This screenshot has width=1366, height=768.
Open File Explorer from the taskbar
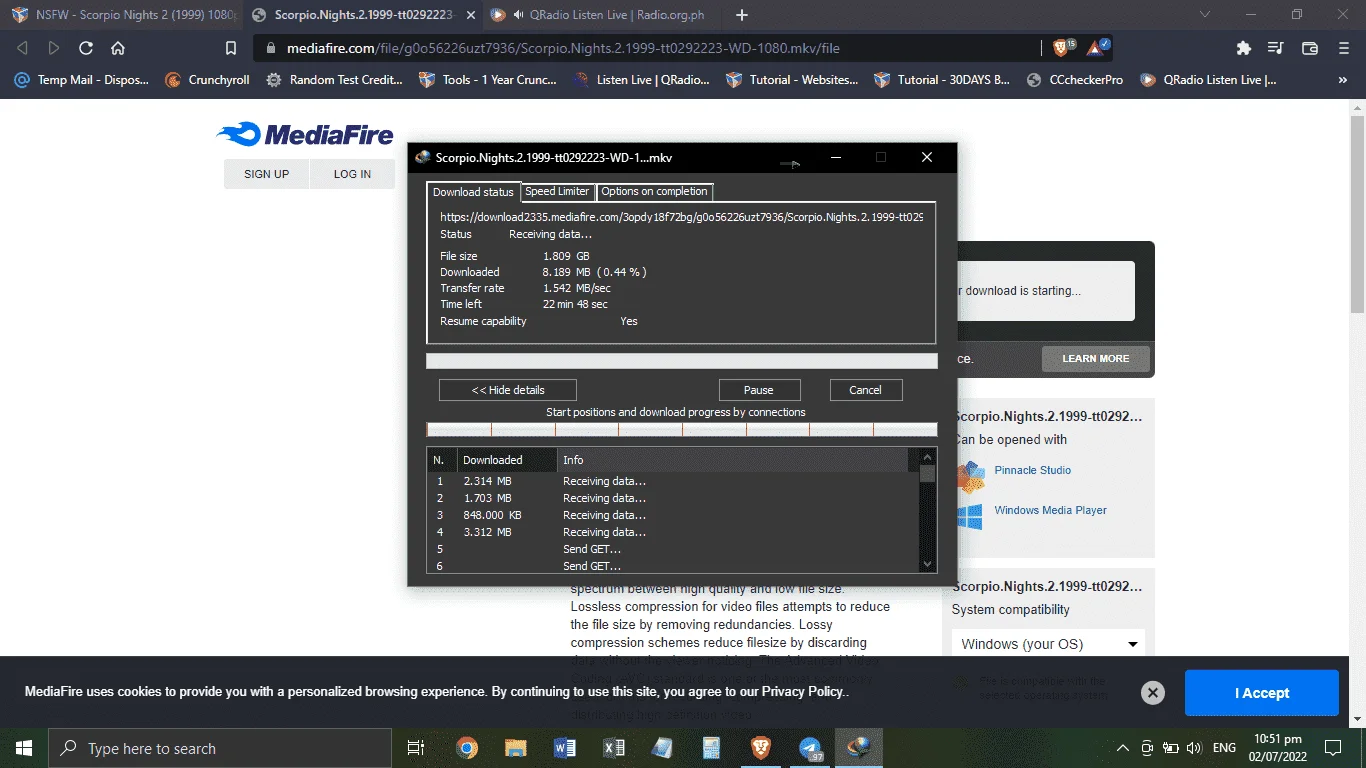(516, 748)
